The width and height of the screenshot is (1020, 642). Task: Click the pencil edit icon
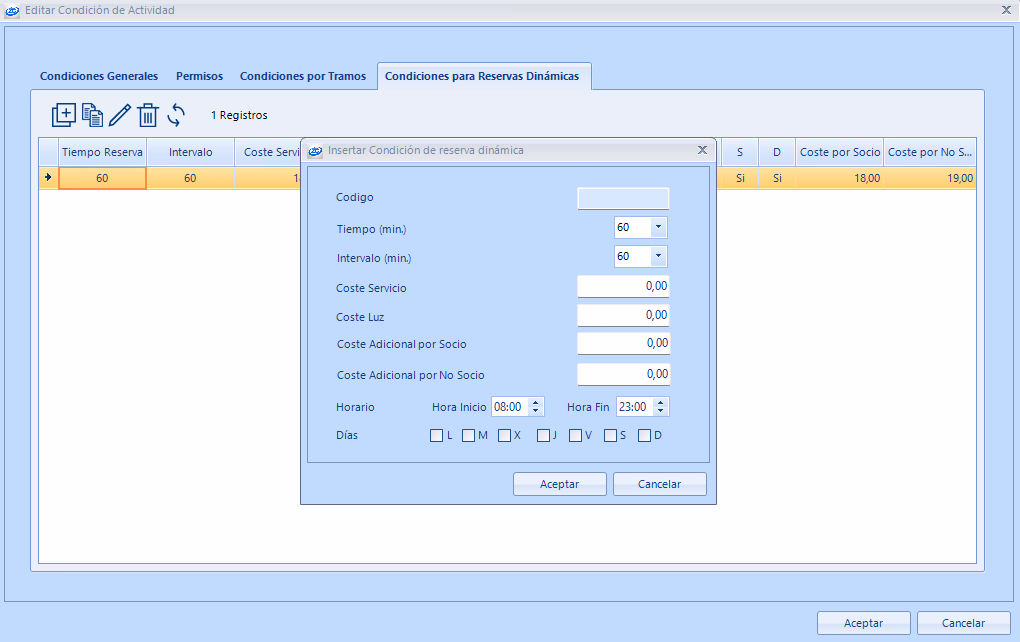tap(120, 115)
